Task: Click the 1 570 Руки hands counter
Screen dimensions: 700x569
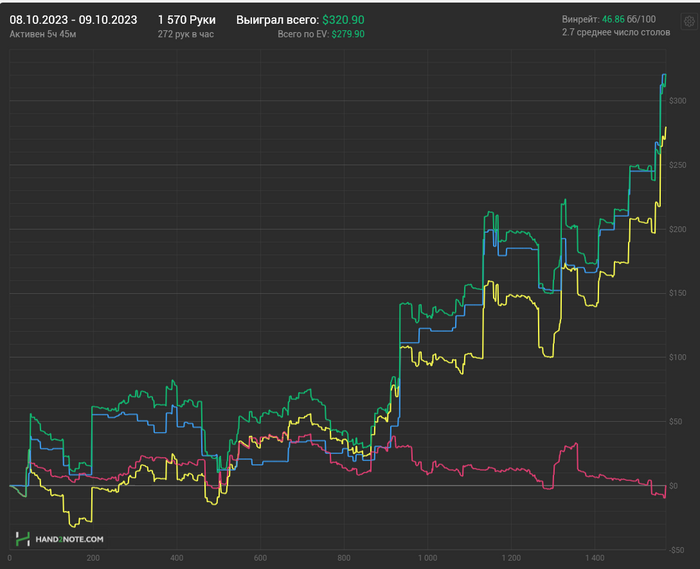Action: coord(187,20)
